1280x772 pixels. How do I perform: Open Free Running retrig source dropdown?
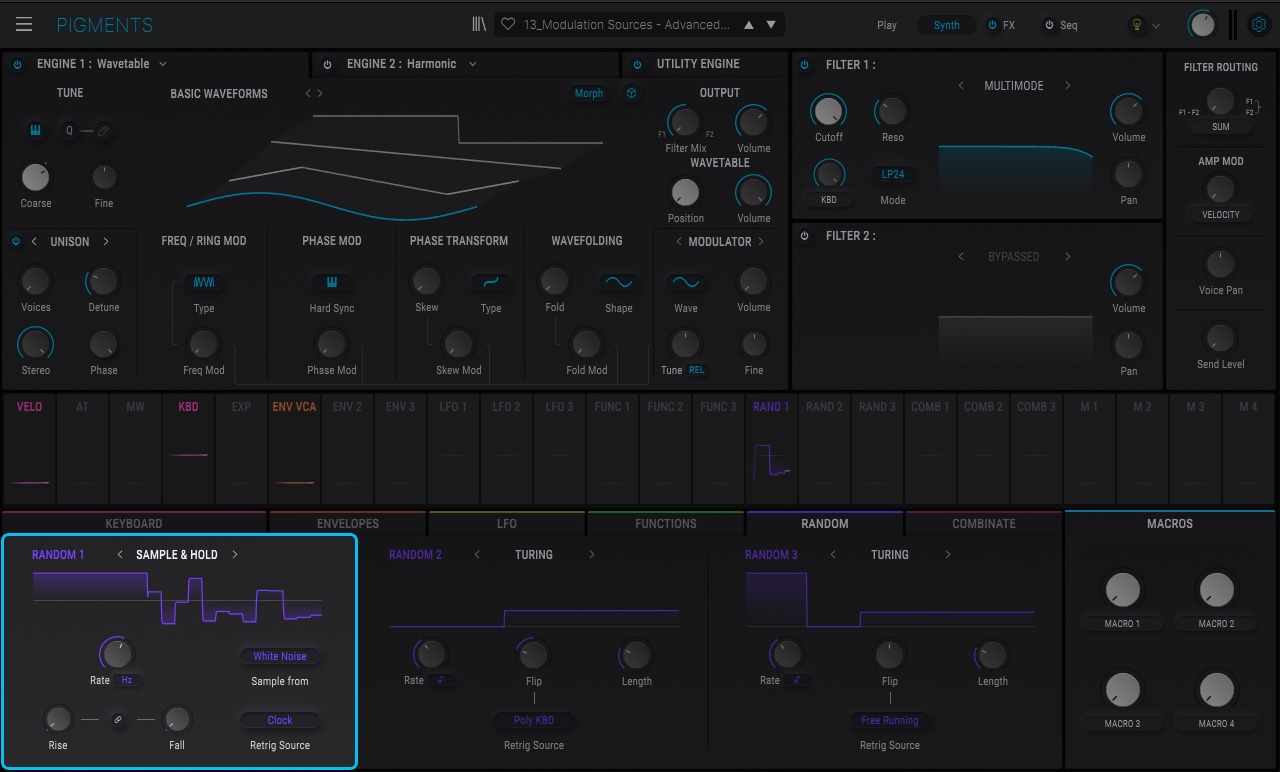click(890, 720)
